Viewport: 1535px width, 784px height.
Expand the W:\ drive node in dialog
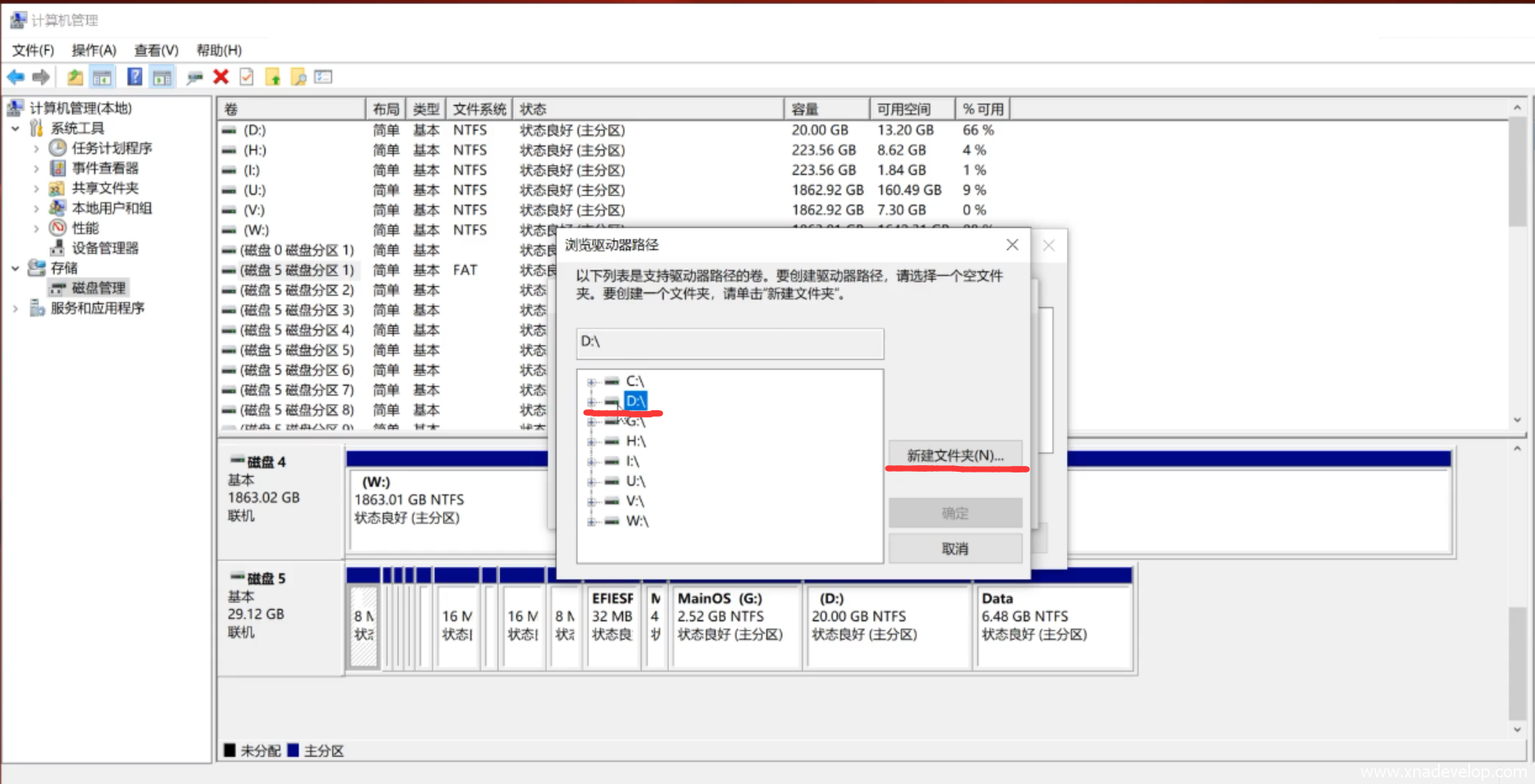[591, 522]
